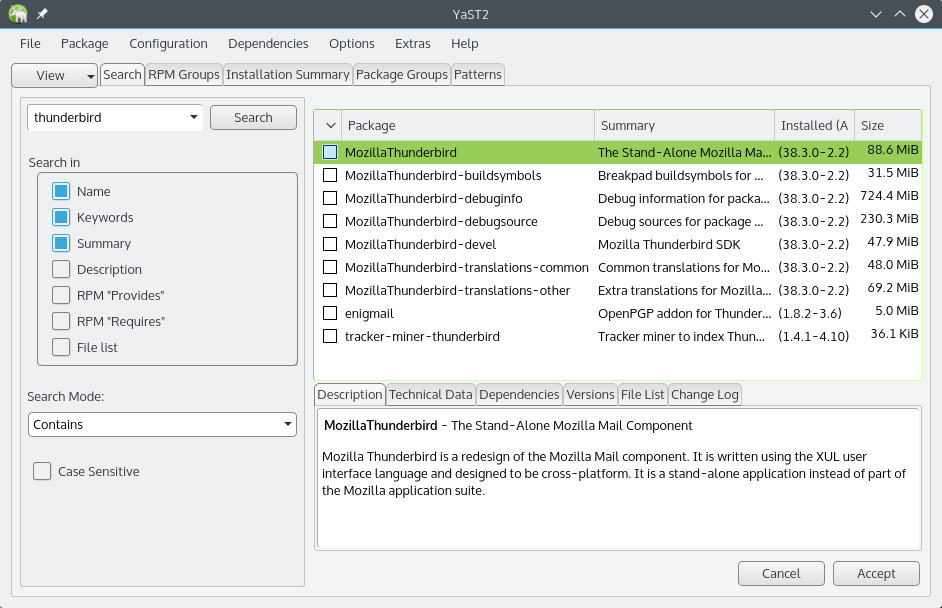
Task: Switch to the Installation Summary tab
Action: [288, 74]
